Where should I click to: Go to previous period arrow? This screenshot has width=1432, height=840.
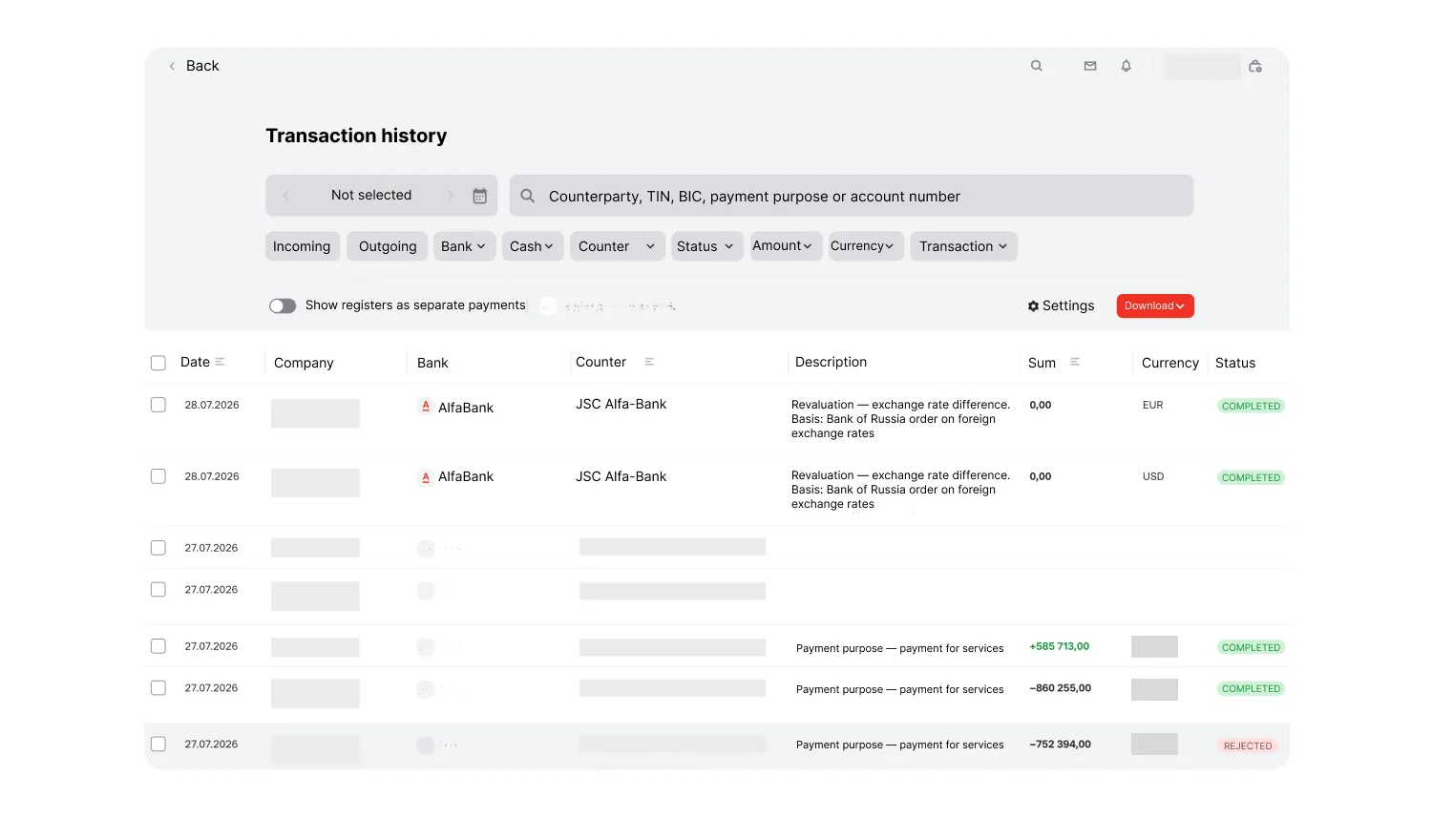[x=285, y=196]
